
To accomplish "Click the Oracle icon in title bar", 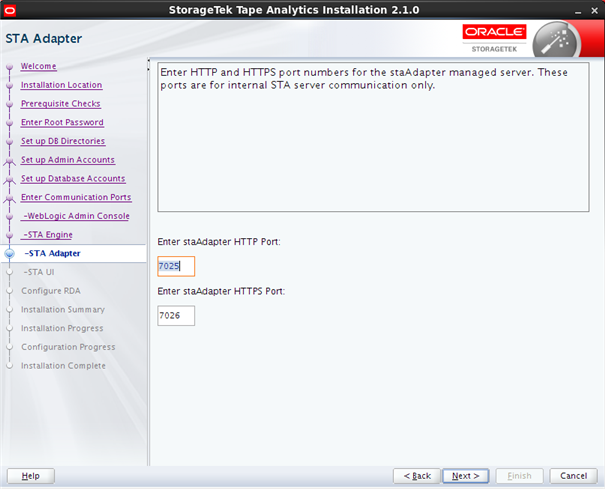I will tap(10, 10).
